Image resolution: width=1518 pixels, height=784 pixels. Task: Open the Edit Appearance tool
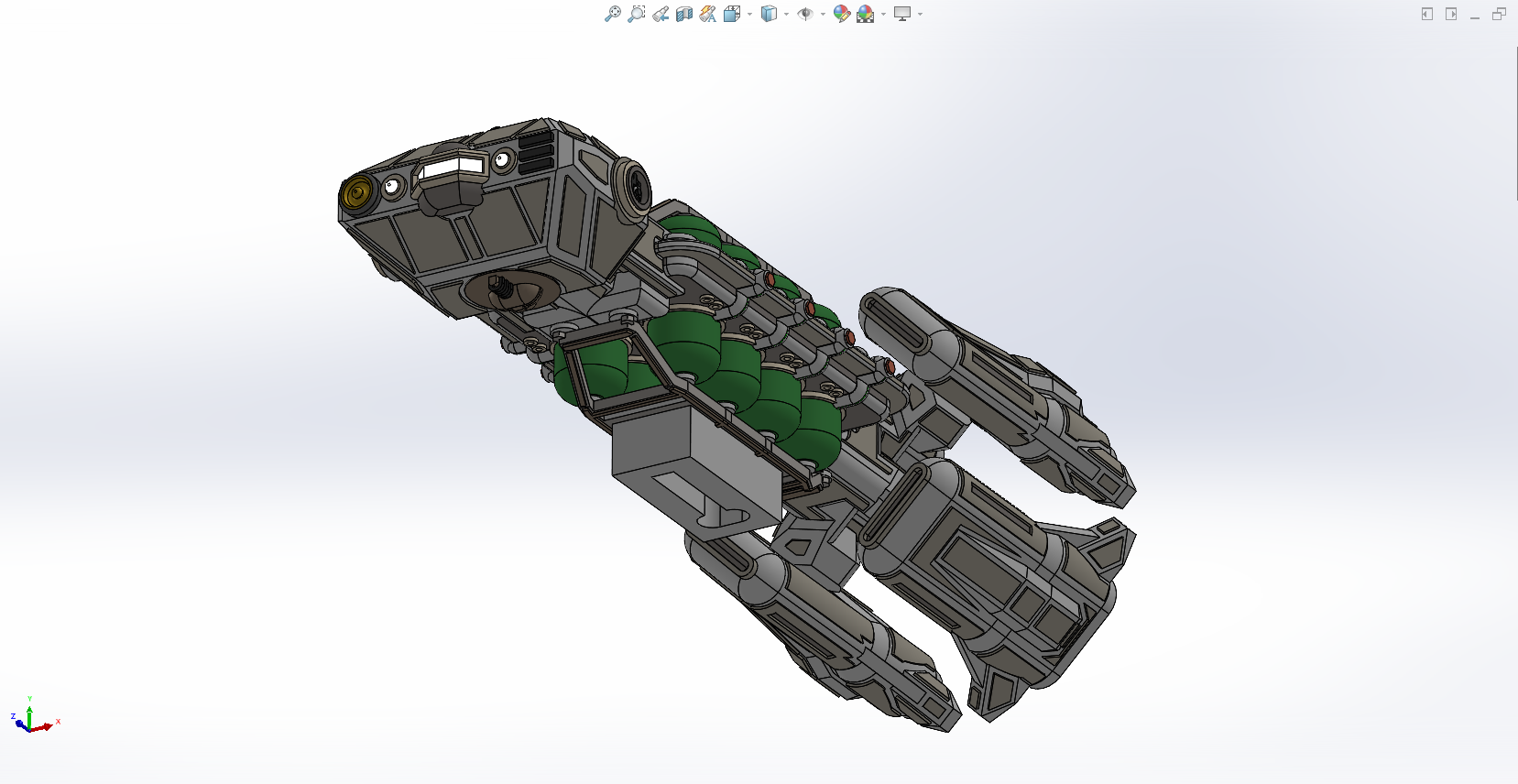[841, 14]
